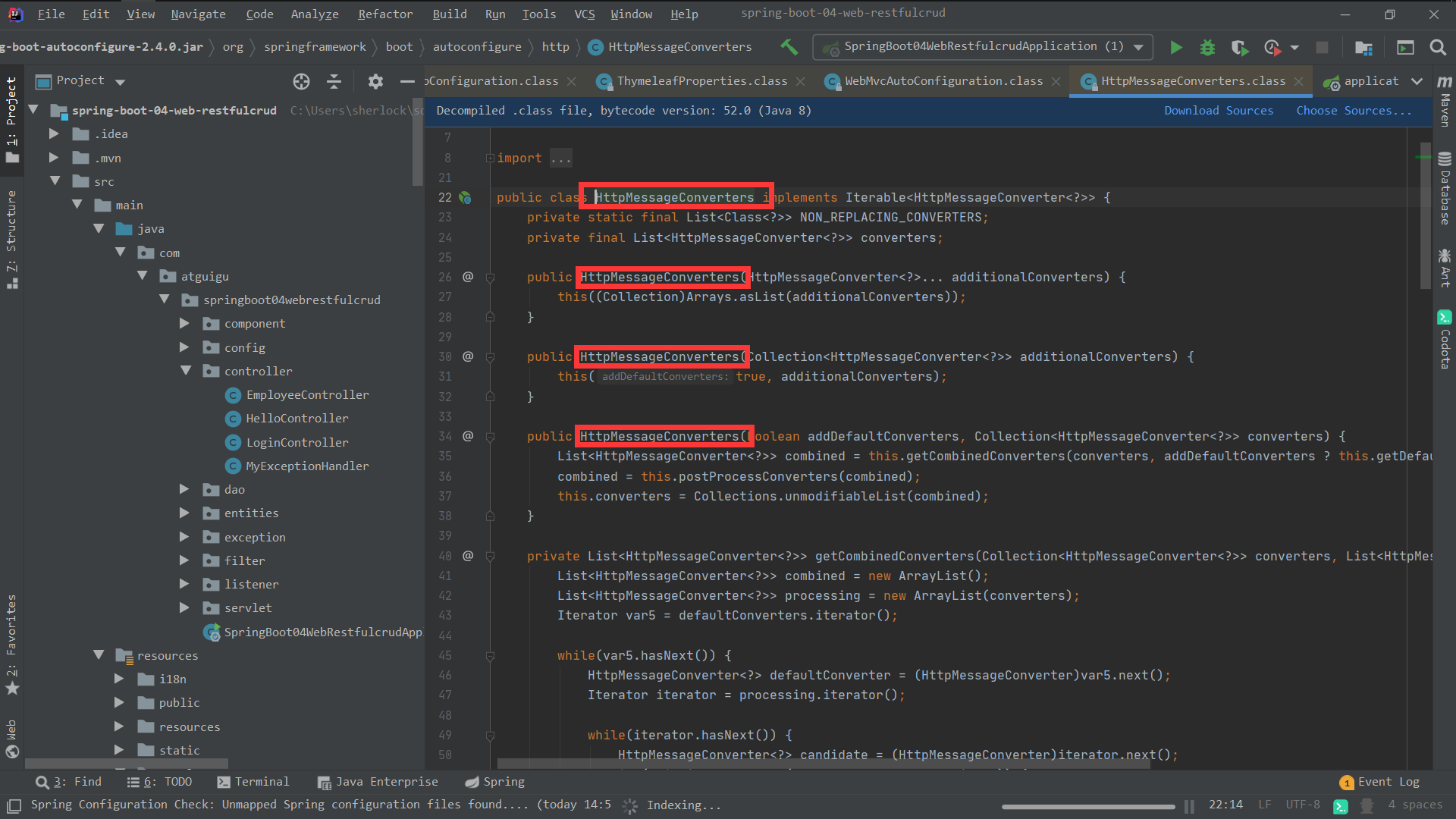Screen dimensions: 1456x819
Task: Collapse the controller package folder
Action: [x=186, y=371]
